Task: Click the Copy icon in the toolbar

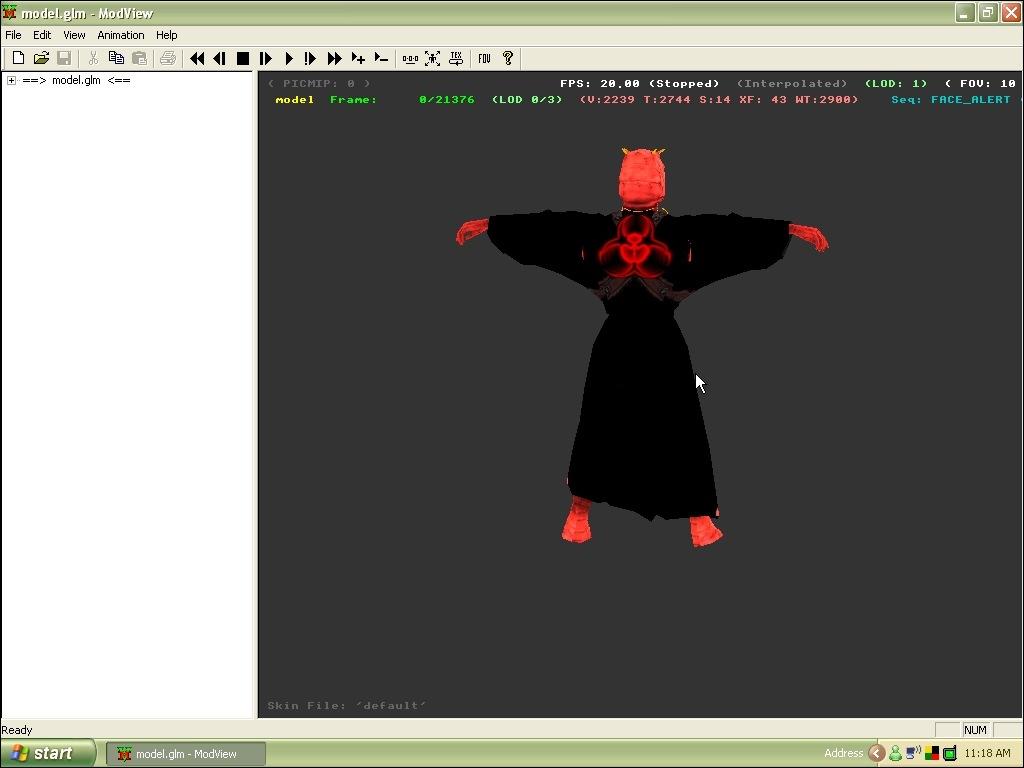Action: [116, 59]
